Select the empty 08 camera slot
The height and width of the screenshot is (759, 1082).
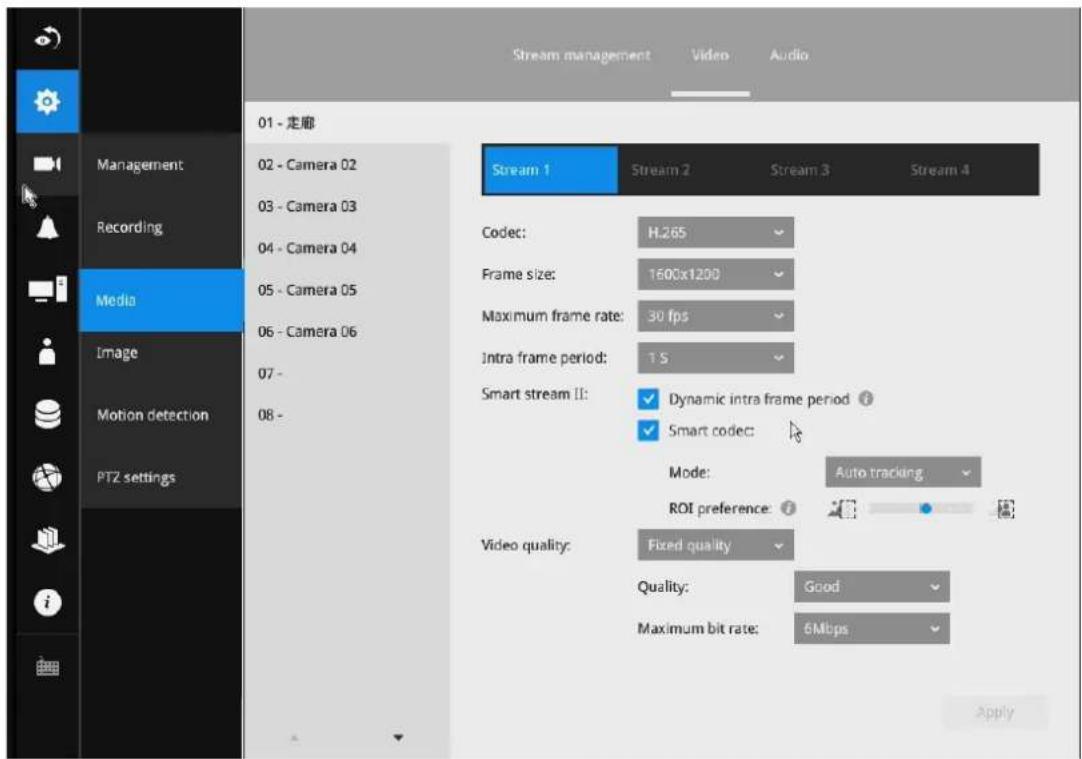(x=348, y=415)
